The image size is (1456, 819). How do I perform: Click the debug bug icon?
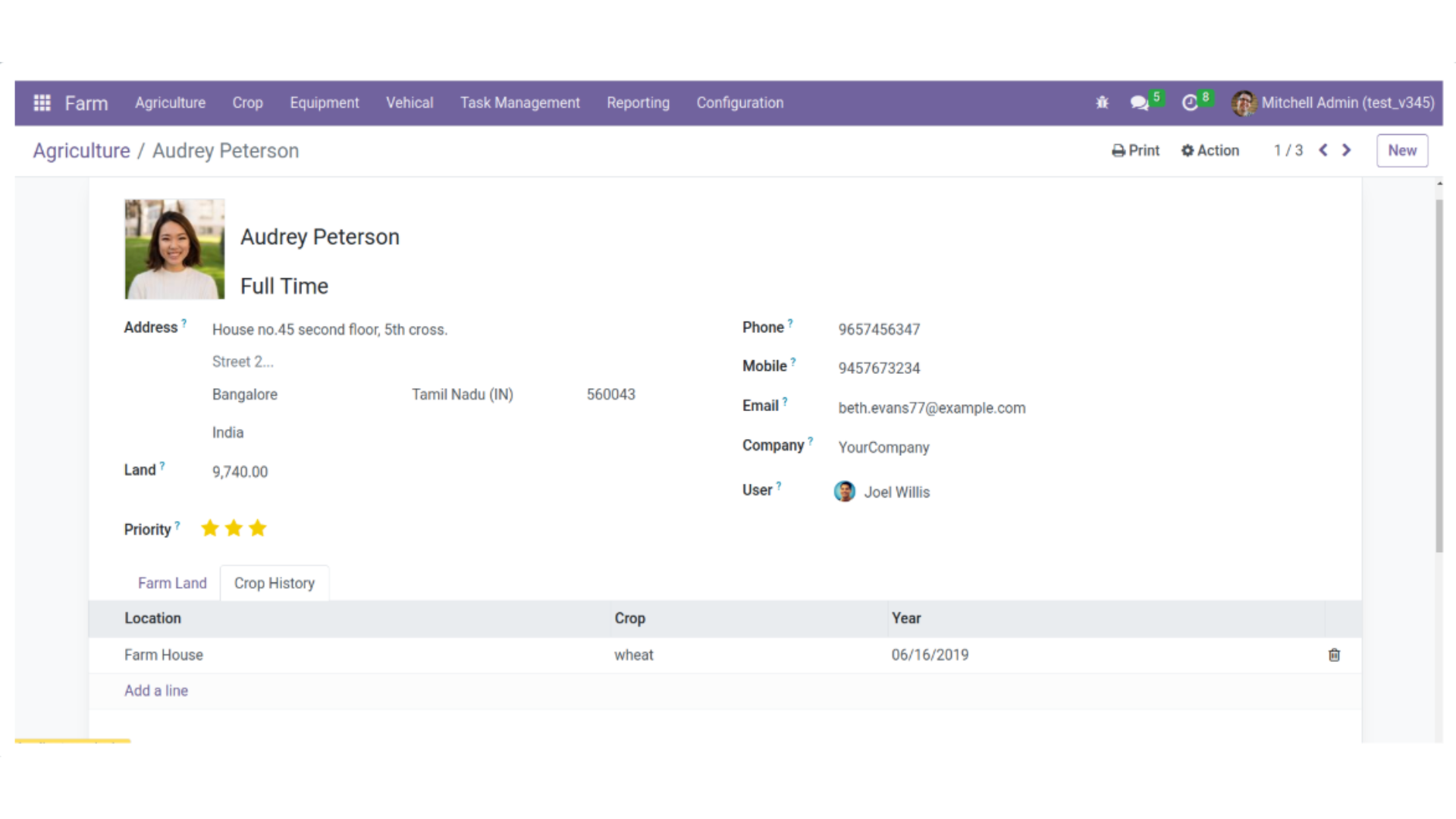click(1102, 102)
